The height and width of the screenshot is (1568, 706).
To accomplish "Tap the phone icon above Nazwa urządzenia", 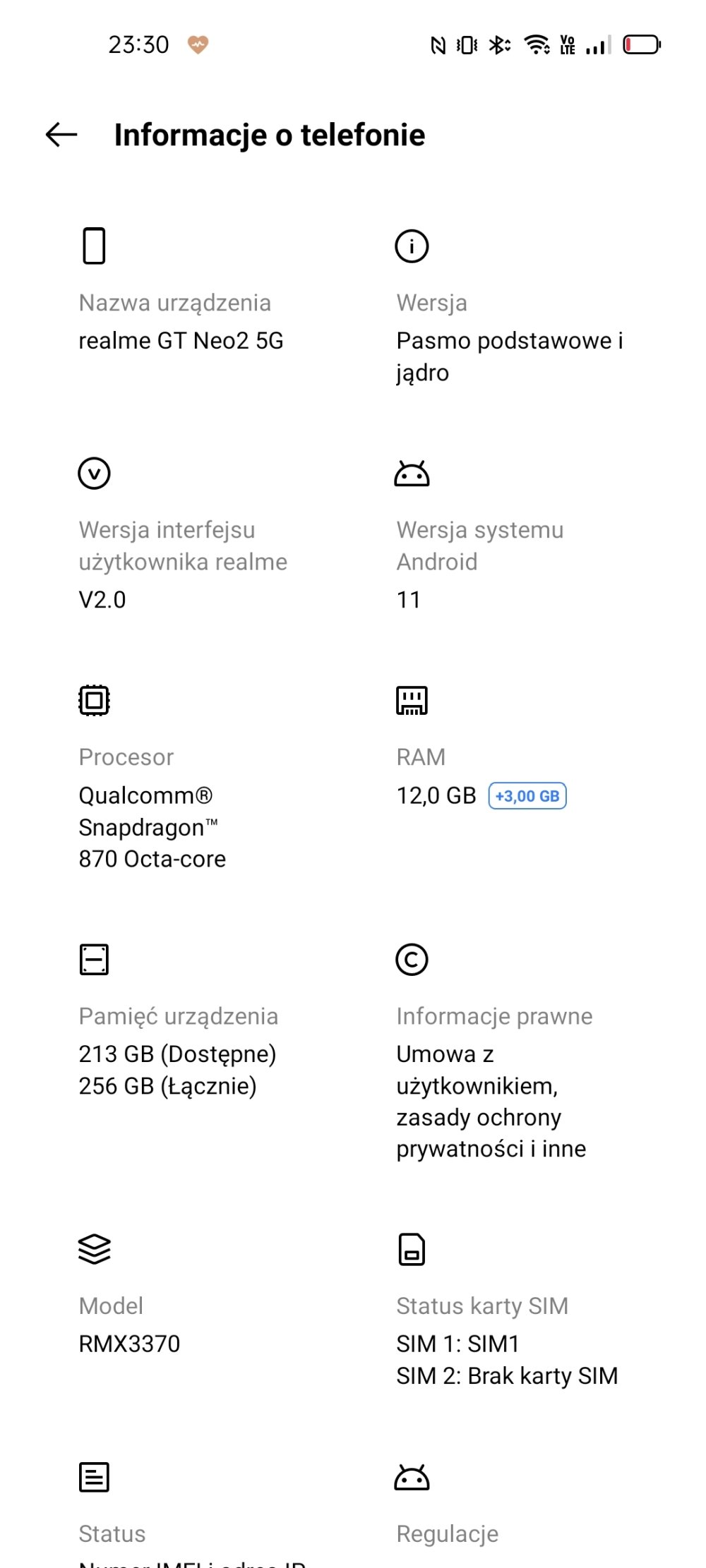I will [94, 246].
